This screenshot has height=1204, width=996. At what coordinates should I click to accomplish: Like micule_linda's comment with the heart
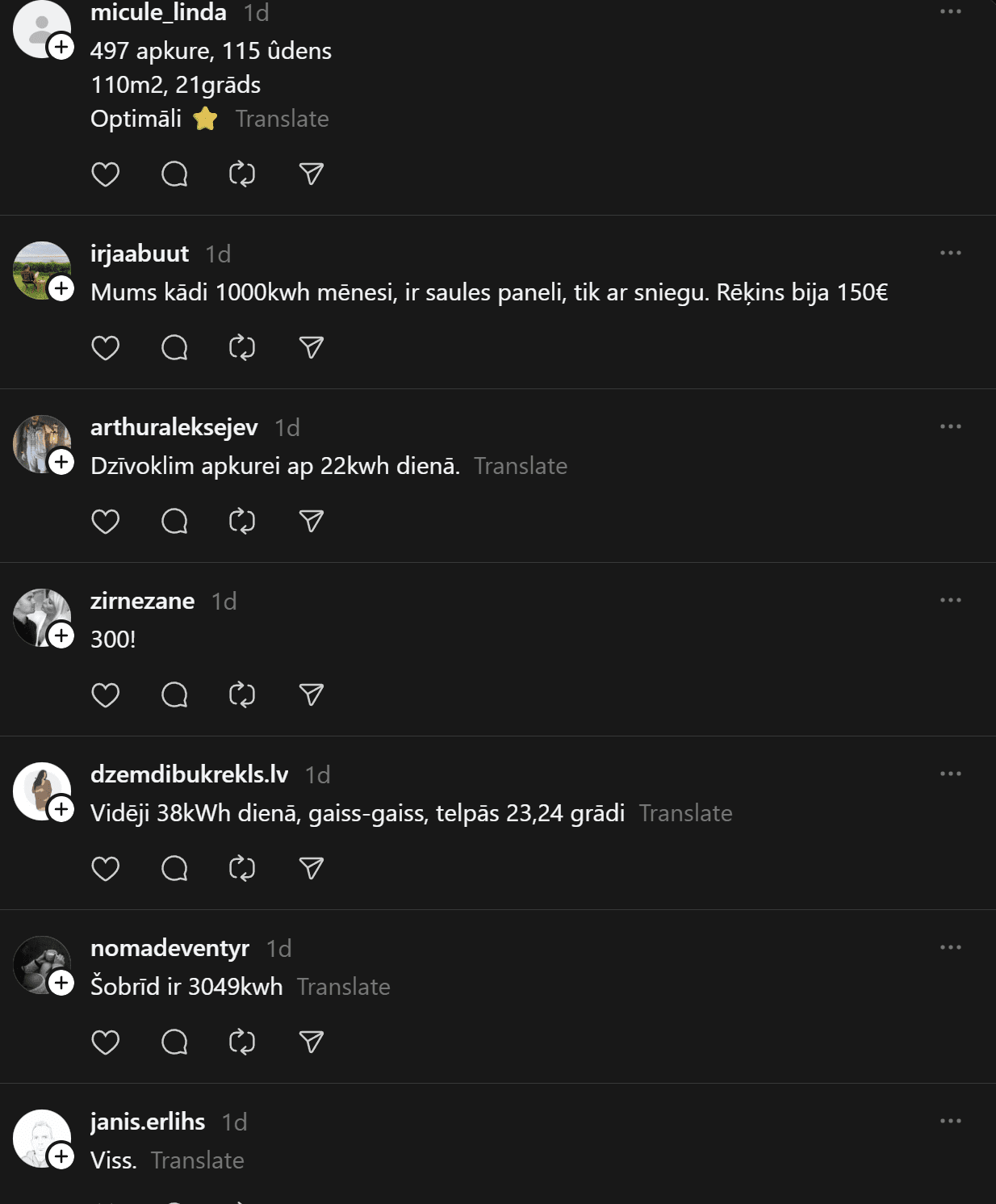tap(106, 174)
